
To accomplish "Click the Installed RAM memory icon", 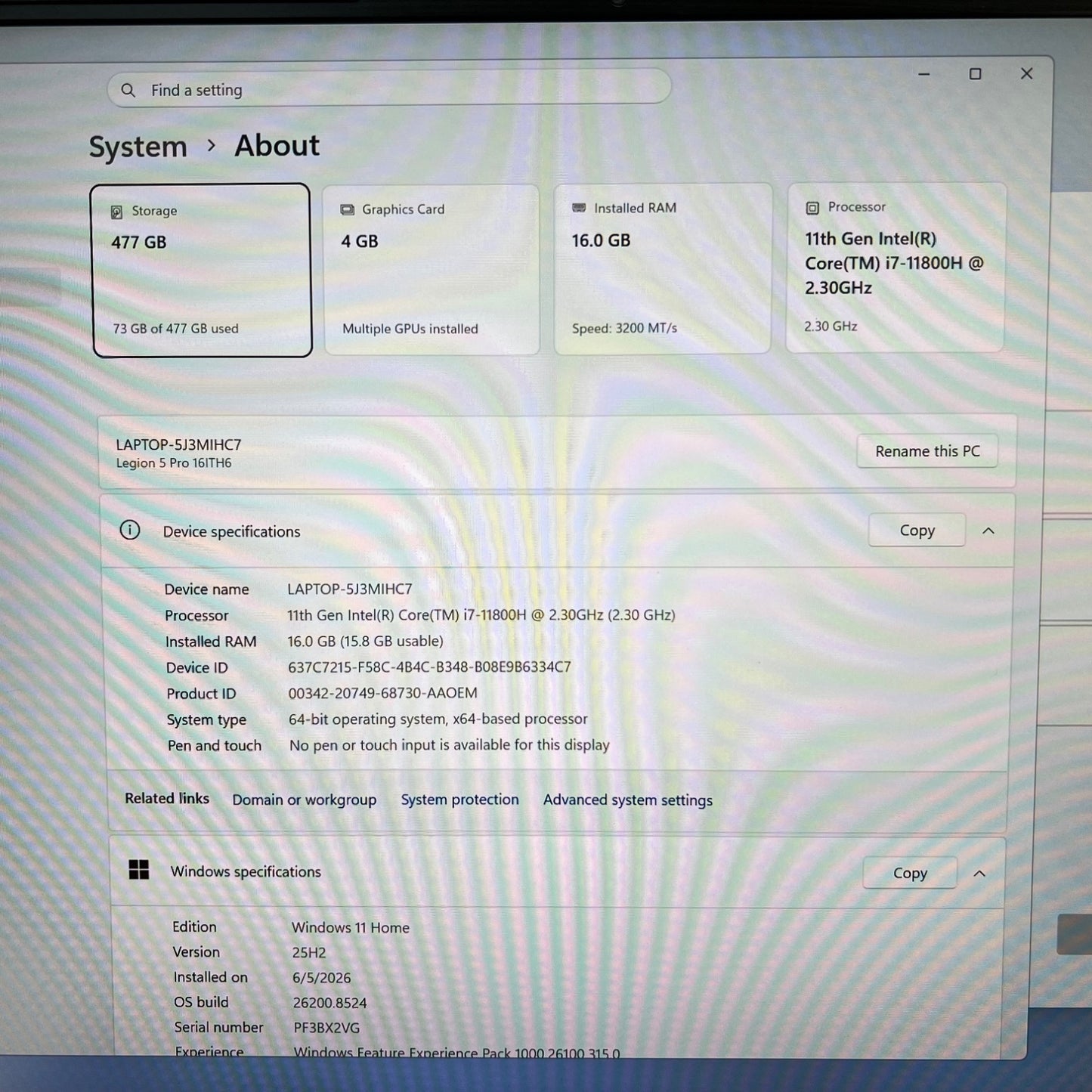I will coord(579,208).
